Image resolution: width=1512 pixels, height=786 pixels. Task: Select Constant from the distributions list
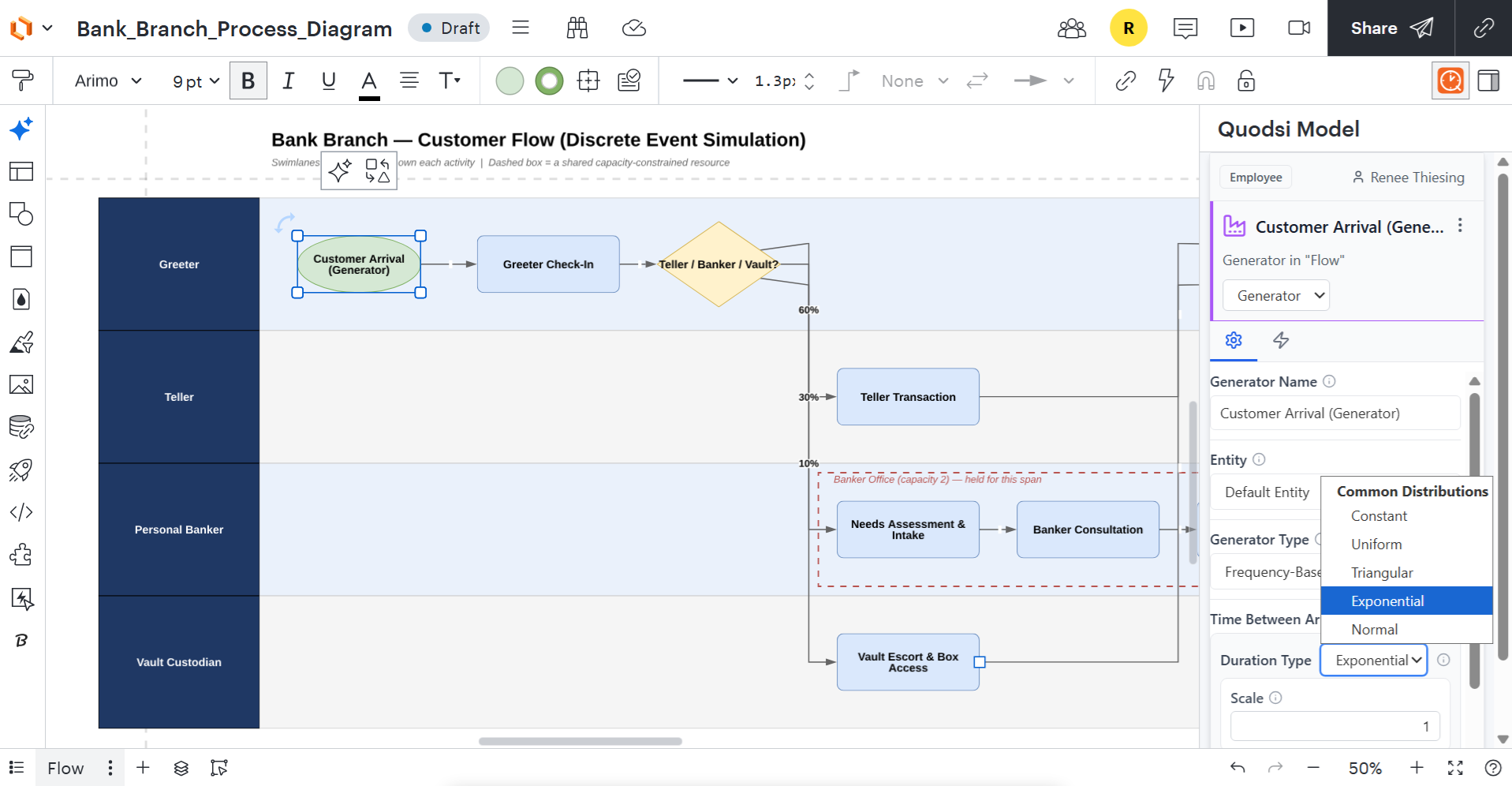1407,516
